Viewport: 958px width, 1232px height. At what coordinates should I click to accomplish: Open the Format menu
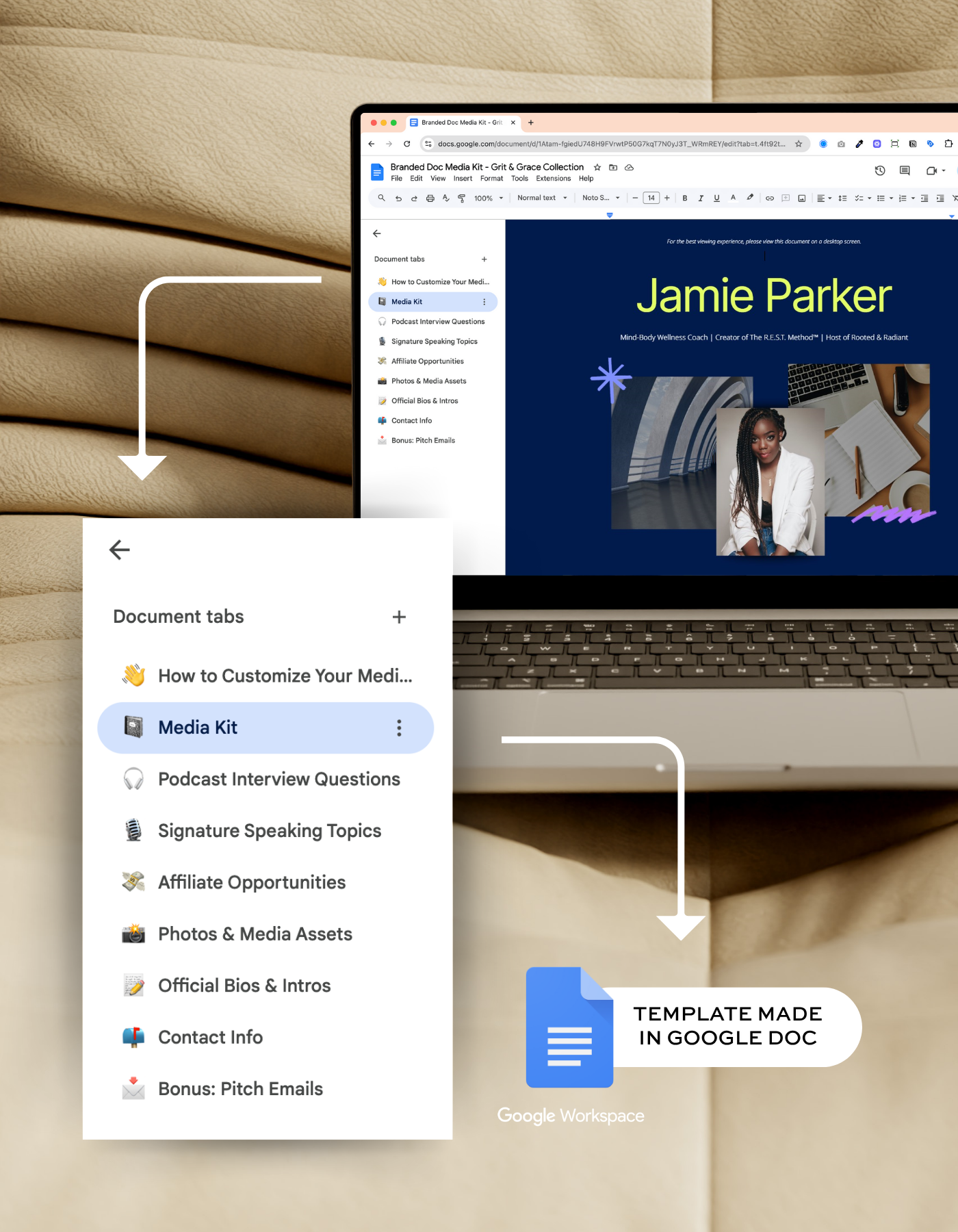(491, 179)
